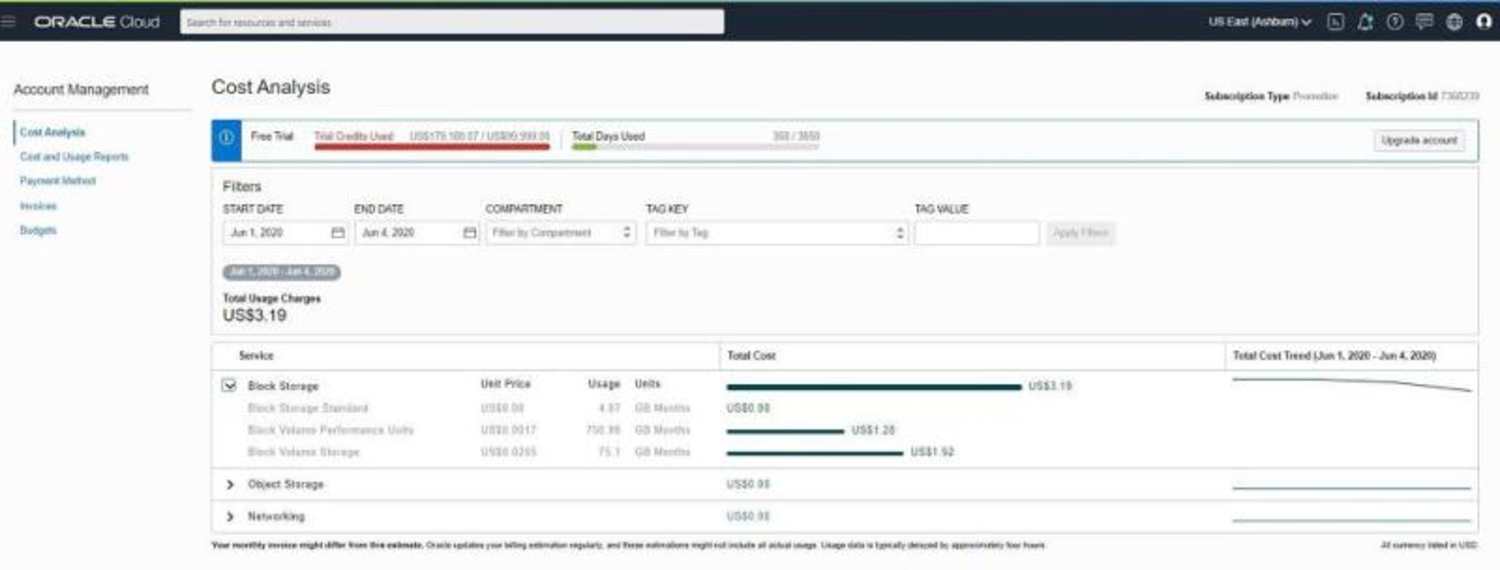Open the Start Date calendar icon

point(338,233)
